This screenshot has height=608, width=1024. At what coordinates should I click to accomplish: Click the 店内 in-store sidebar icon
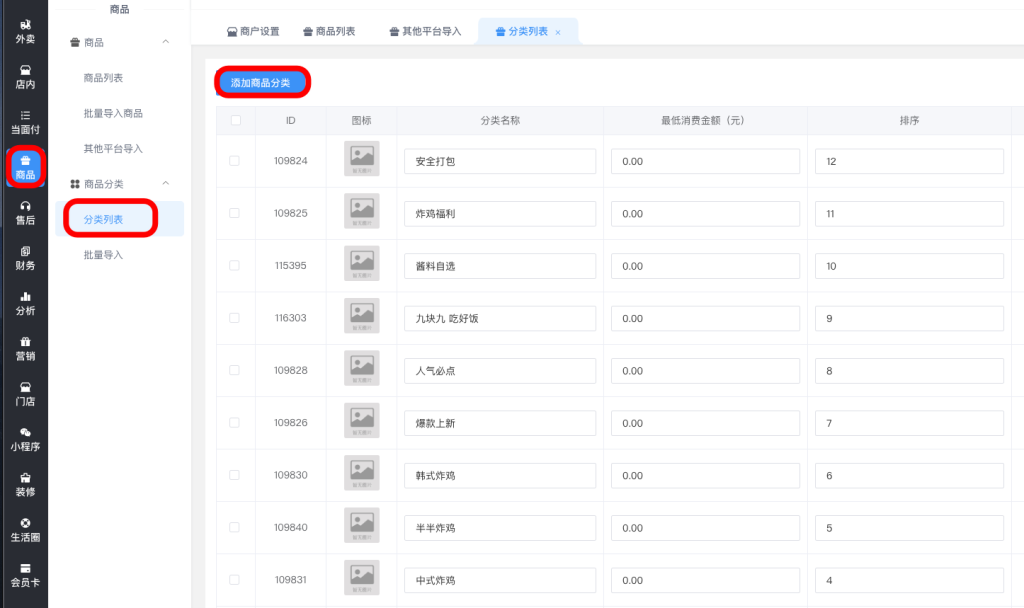[24, 70]
